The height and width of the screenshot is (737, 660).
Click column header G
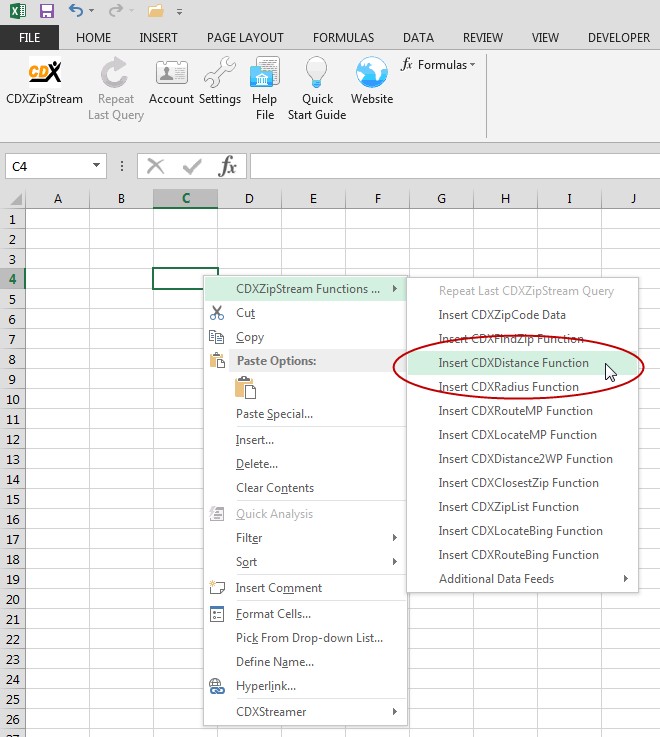click(441, 199)
